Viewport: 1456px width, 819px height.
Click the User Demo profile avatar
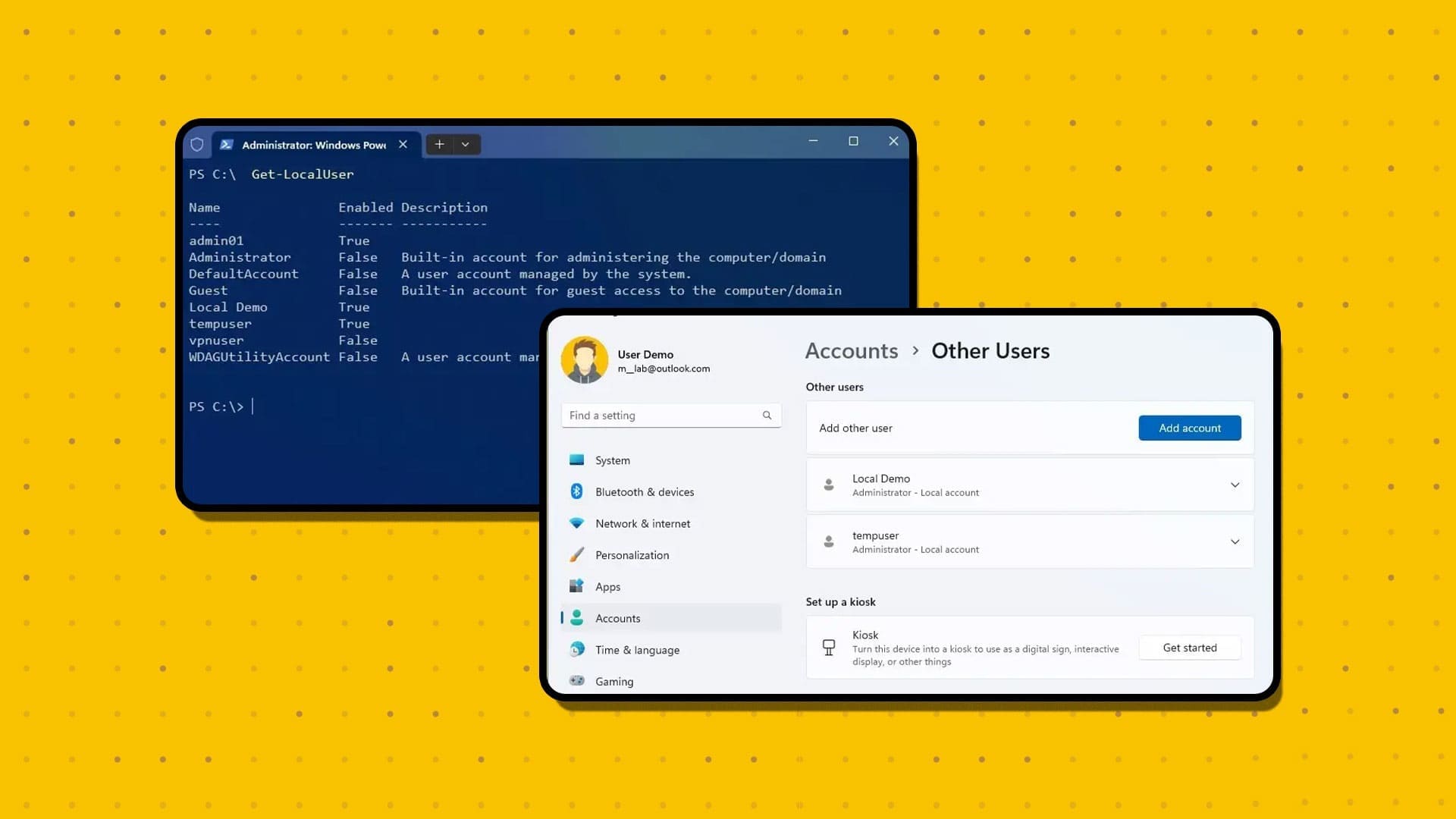(583, 360)
